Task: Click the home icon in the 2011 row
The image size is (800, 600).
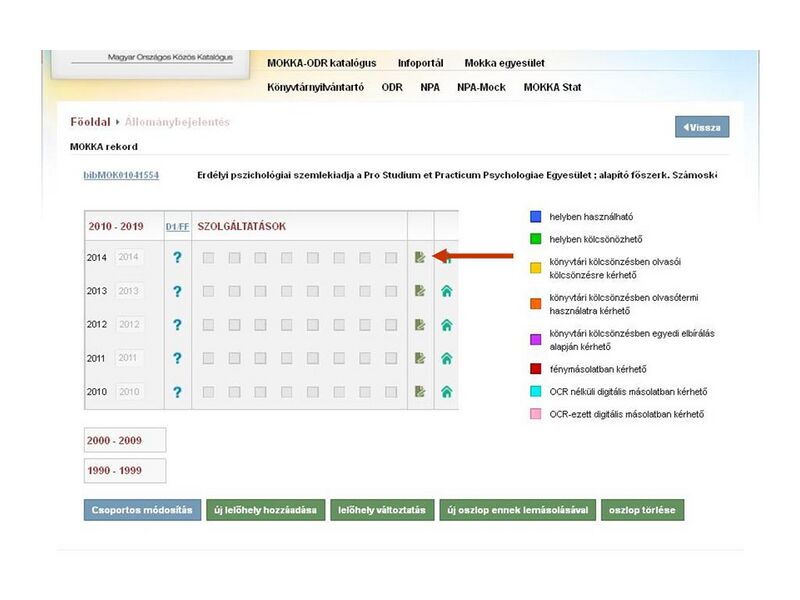Action: coord(446,358)
